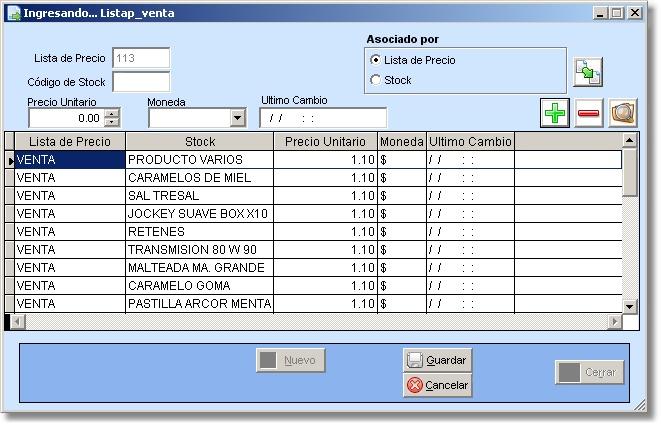Click the Guardar save button
The height and width of the screenshot is (426, 661).
437,360
